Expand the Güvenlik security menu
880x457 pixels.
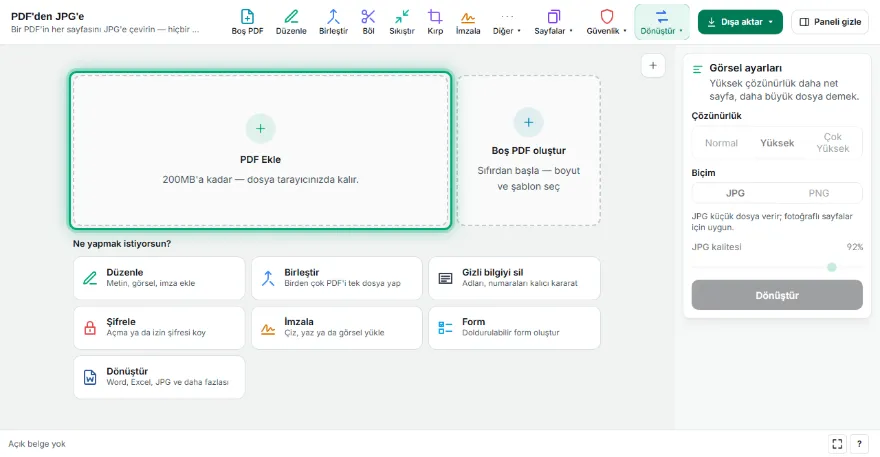(606, 22)
